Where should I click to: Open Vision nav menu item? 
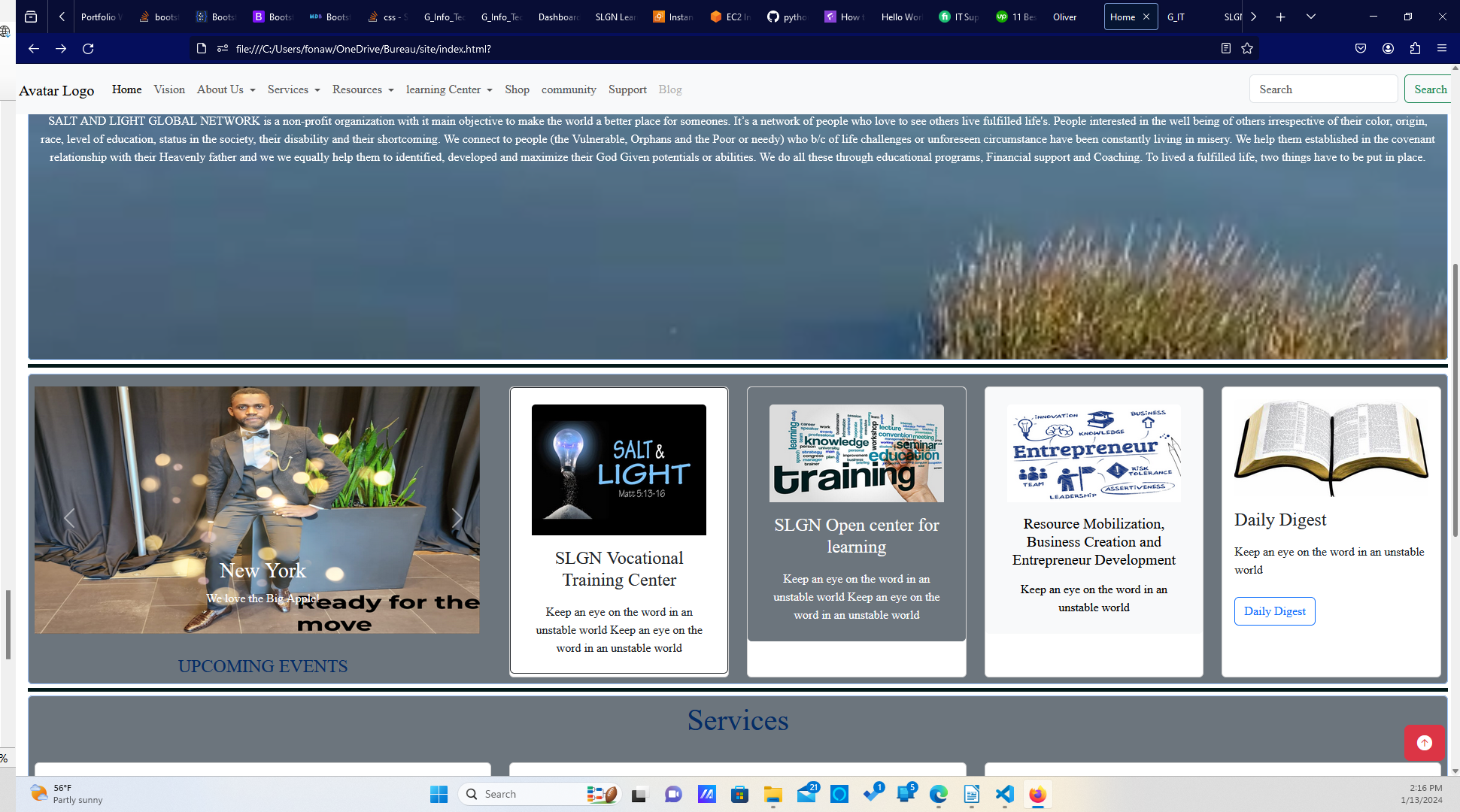(x=169, y=89)
